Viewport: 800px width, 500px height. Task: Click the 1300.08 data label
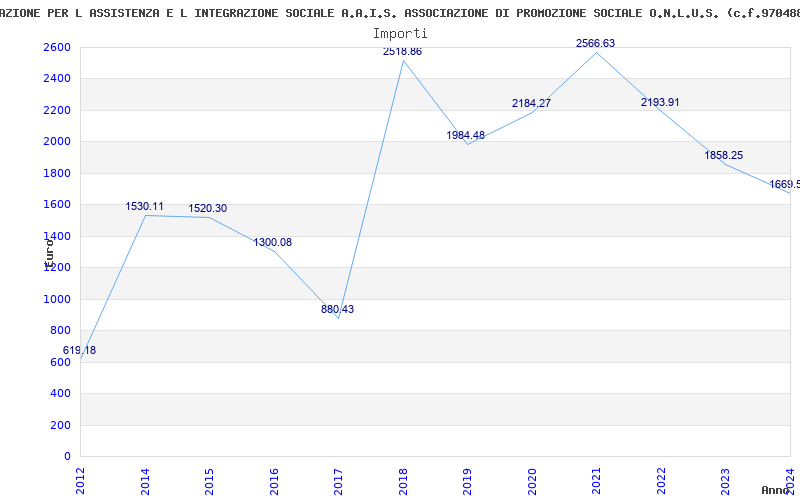[x=273, y=242]
